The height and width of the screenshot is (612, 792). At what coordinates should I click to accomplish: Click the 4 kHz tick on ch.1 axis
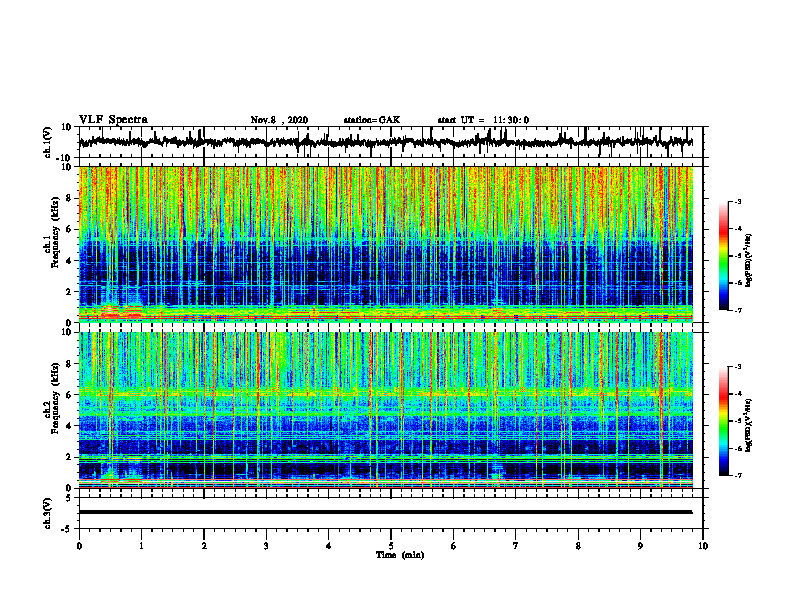click(x=68, y=261)
